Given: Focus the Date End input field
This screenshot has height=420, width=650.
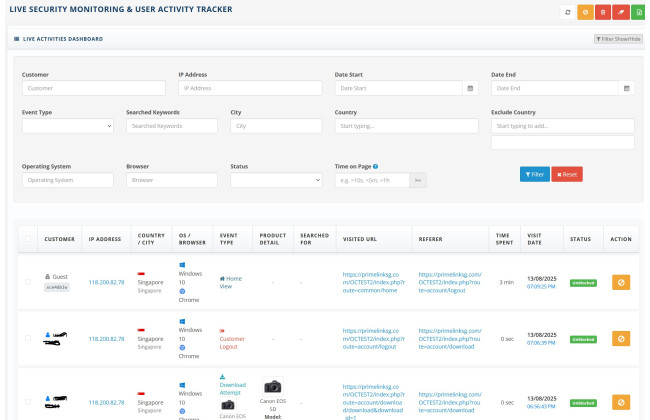Looking at the screenshot, I should (555, 88).
